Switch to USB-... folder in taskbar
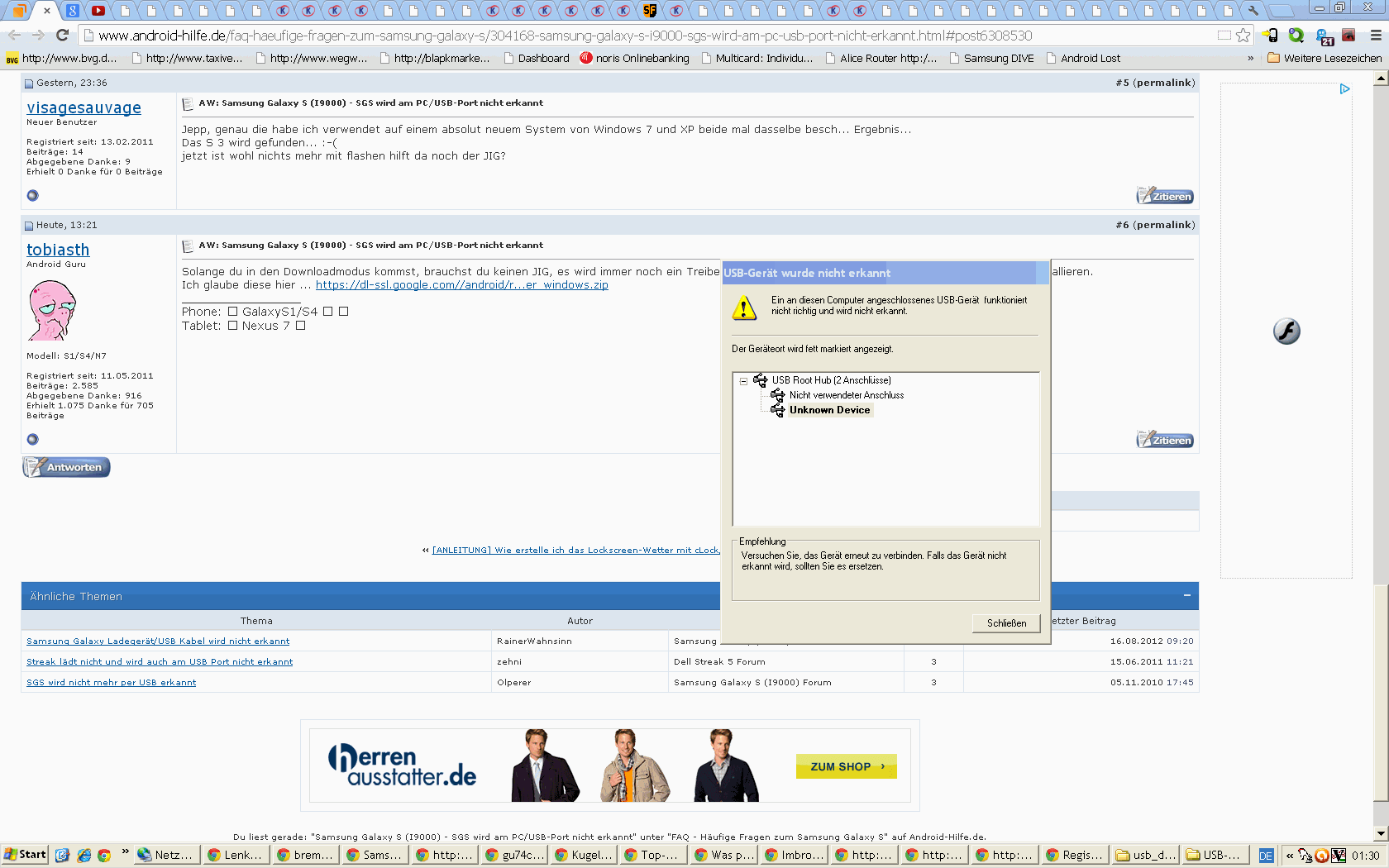 (x=1215, y=855)
